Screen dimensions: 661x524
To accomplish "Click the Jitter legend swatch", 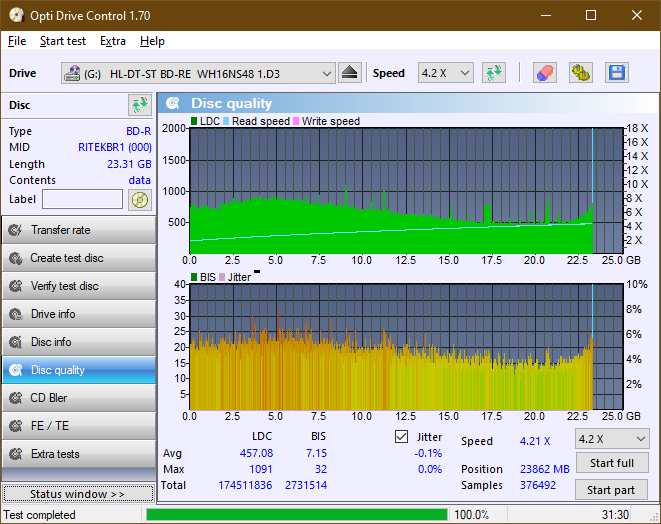I will pos(222,277).
